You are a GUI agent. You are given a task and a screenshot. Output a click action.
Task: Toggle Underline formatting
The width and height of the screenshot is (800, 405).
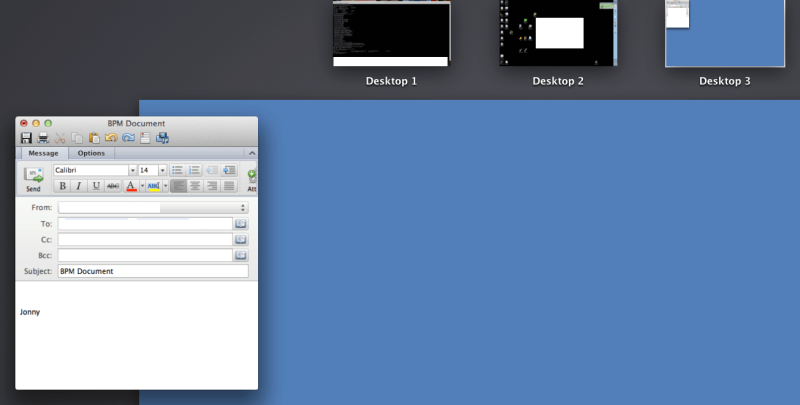[95, 186]
